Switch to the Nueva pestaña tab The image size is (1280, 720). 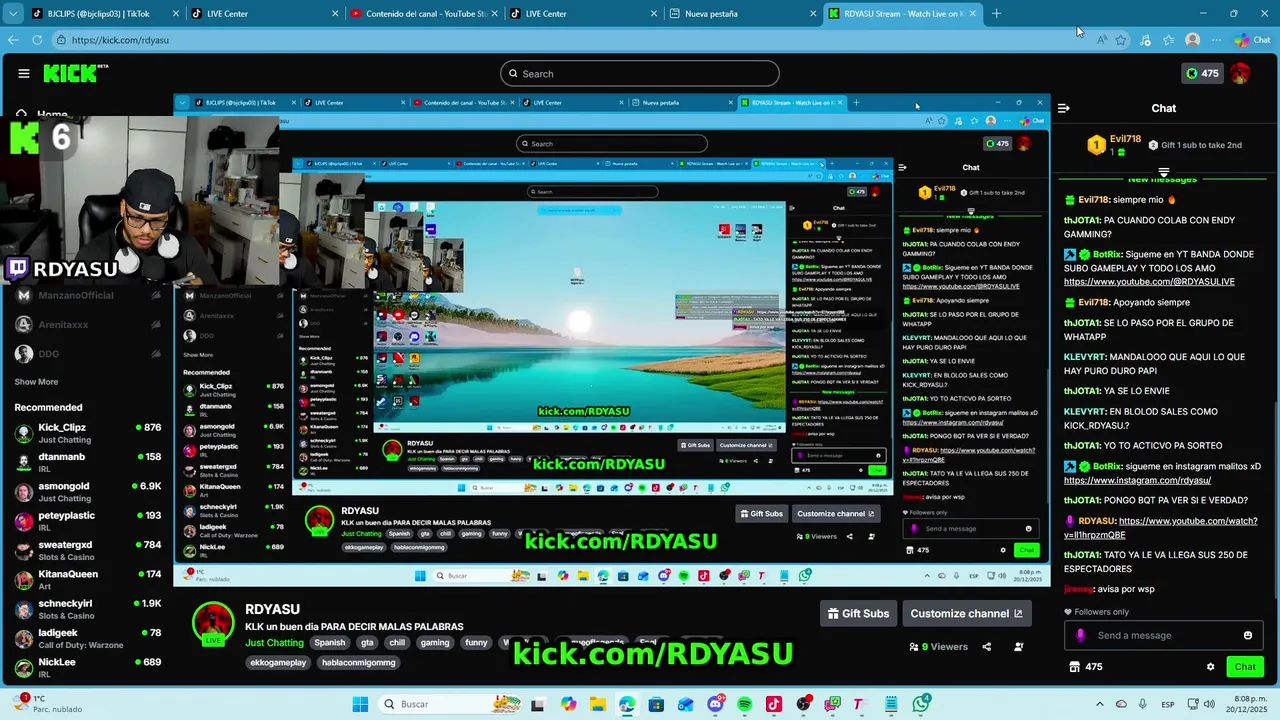tap(742, 14)
